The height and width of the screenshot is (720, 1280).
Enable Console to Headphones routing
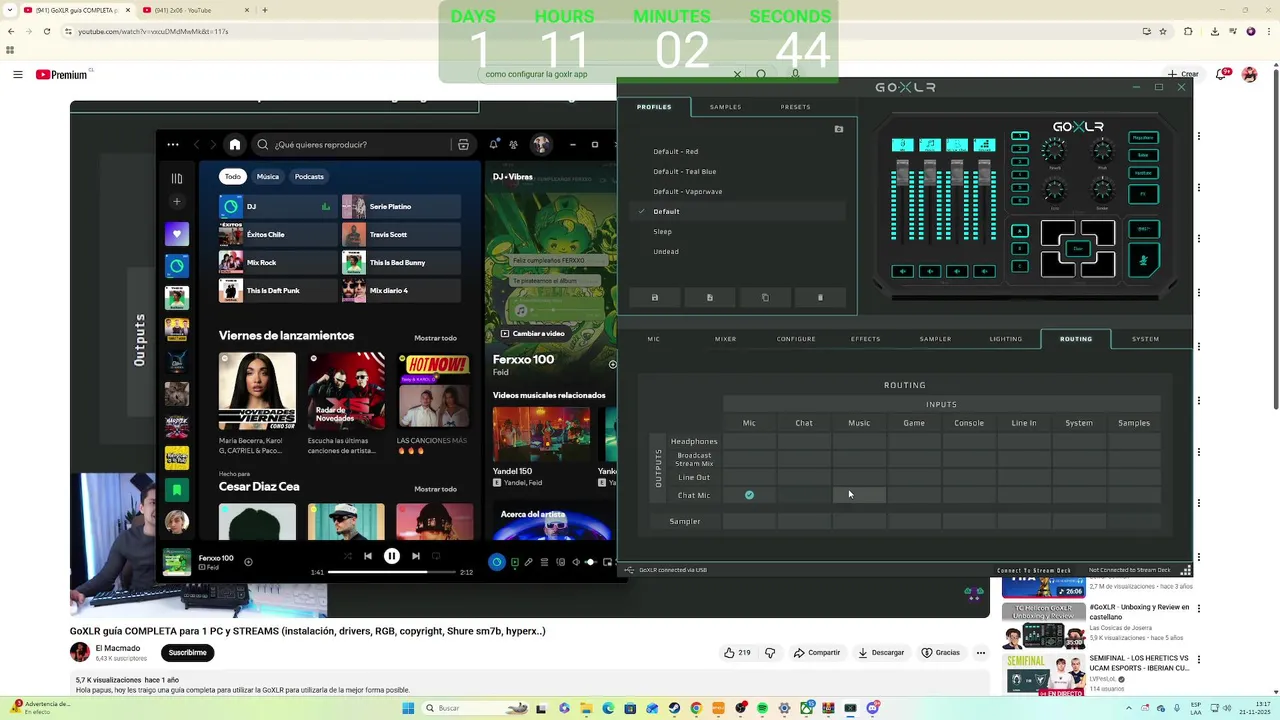[x=969, y=441]
